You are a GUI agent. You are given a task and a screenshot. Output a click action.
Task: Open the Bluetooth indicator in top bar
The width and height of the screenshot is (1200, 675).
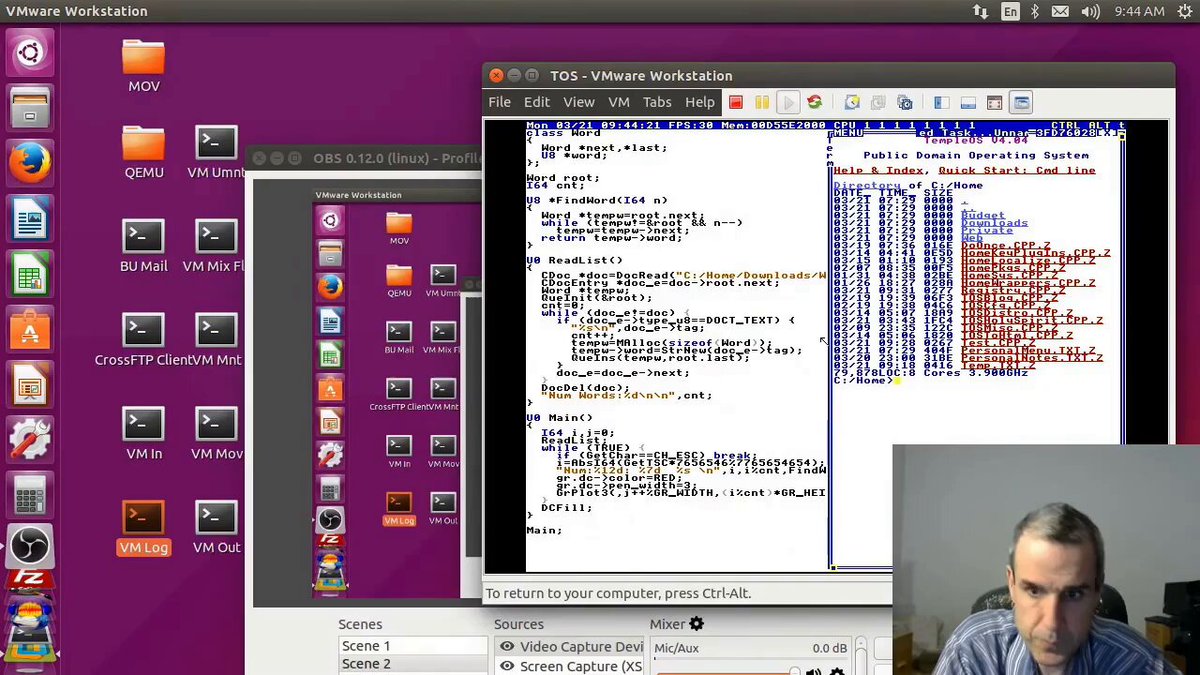coord(1035,11)
